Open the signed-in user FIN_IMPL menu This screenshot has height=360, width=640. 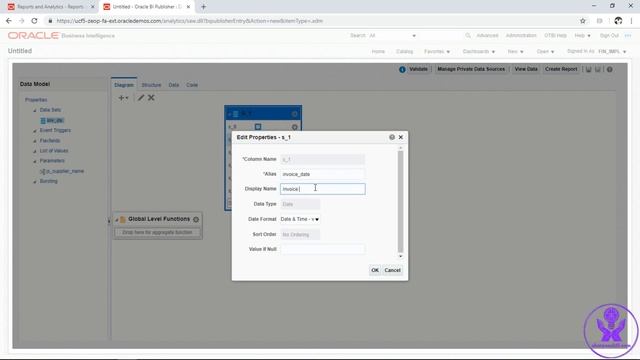(x=612, y=52)
